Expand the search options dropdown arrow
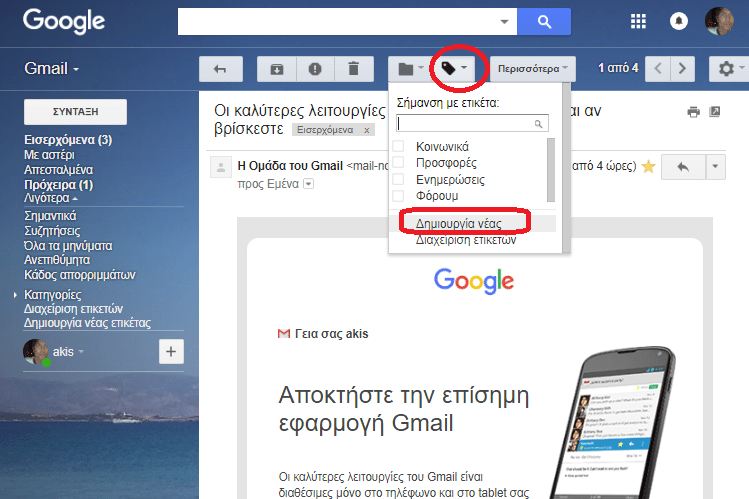 pos(504,21)
